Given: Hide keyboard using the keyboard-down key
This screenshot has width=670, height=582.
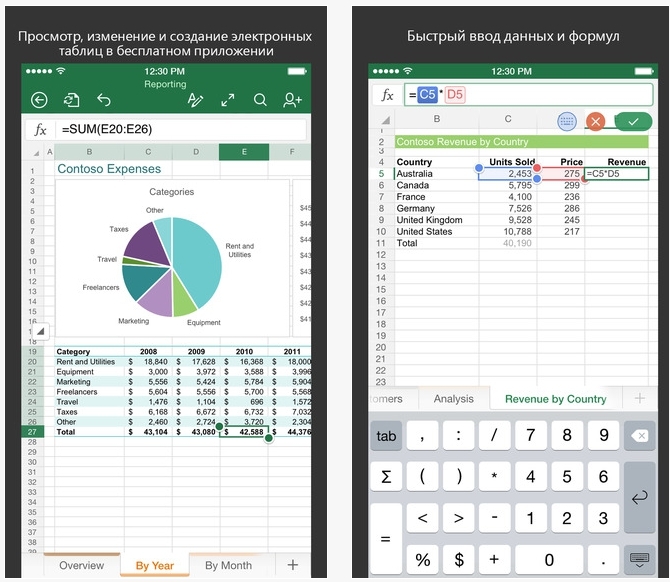Looking at the screenshot, I should tap(637, 559).
